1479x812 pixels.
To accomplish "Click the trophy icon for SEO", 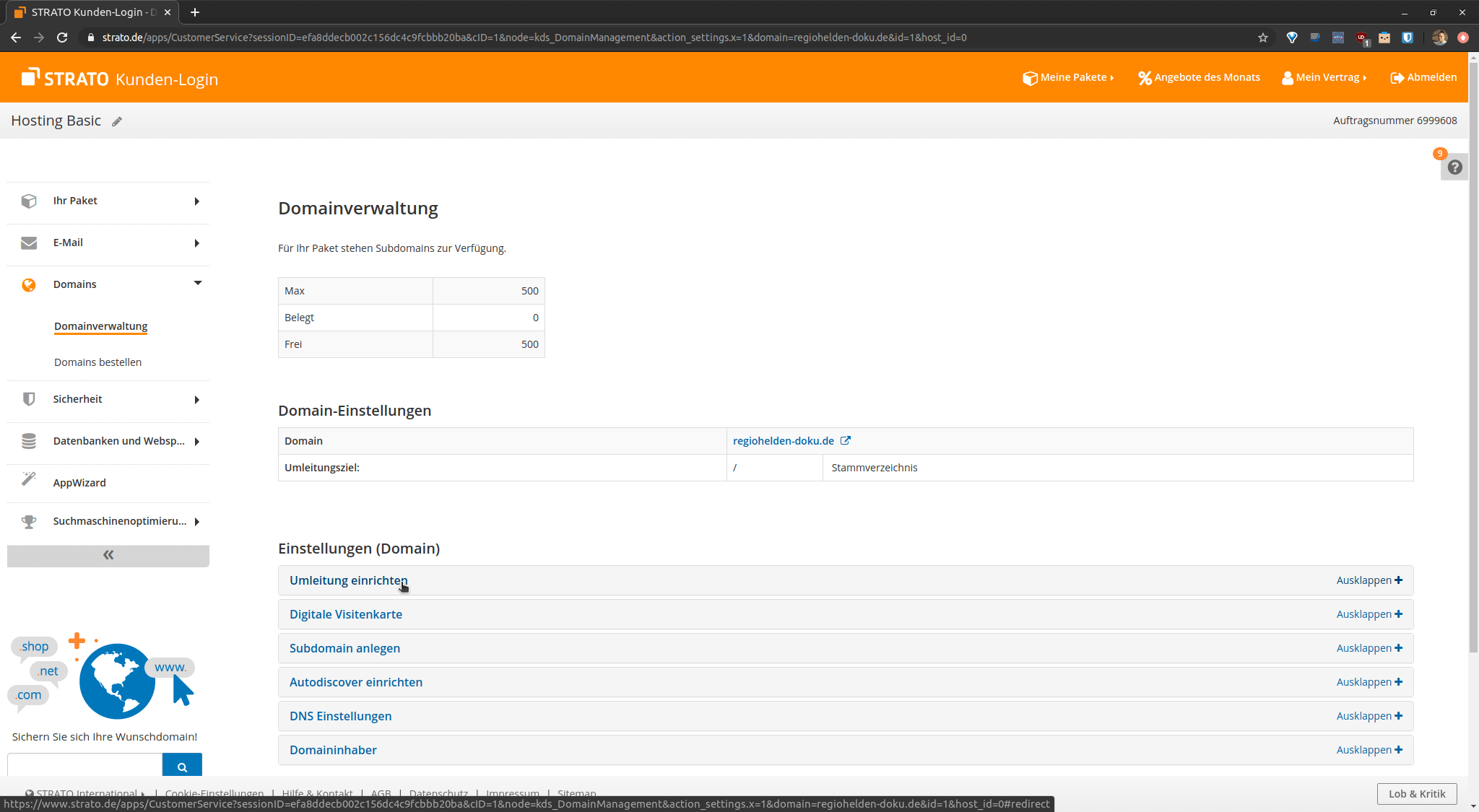I will pos(29,521).
